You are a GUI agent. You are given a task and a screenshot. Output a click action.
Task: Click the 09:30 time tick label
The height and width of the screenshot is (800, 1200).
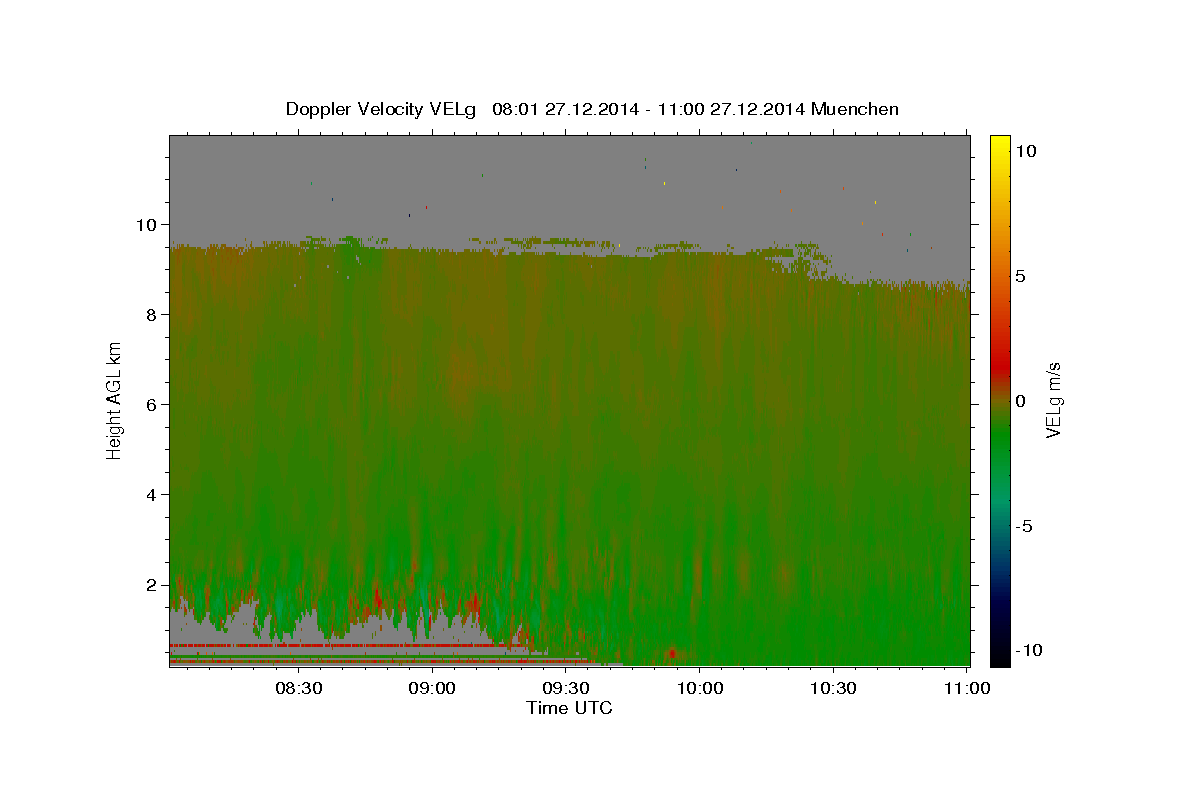pyautogui.click(x=566, y=688)
